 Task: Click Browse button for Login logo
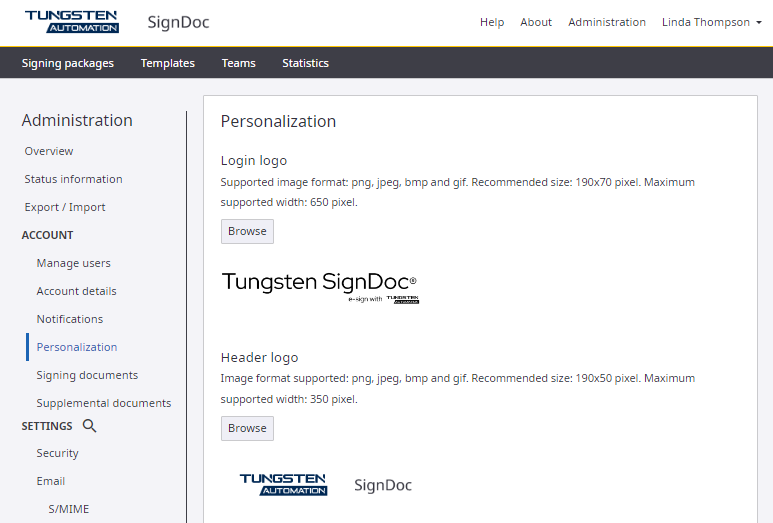point(247,232)
